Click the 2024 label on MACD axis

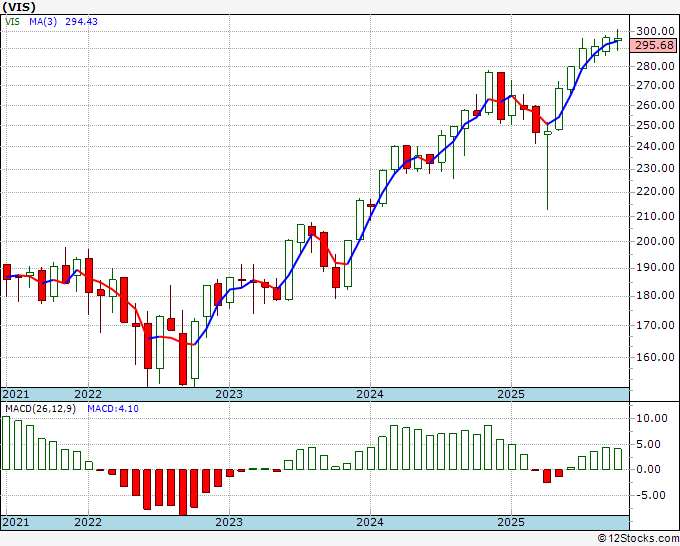click(370, 522)
